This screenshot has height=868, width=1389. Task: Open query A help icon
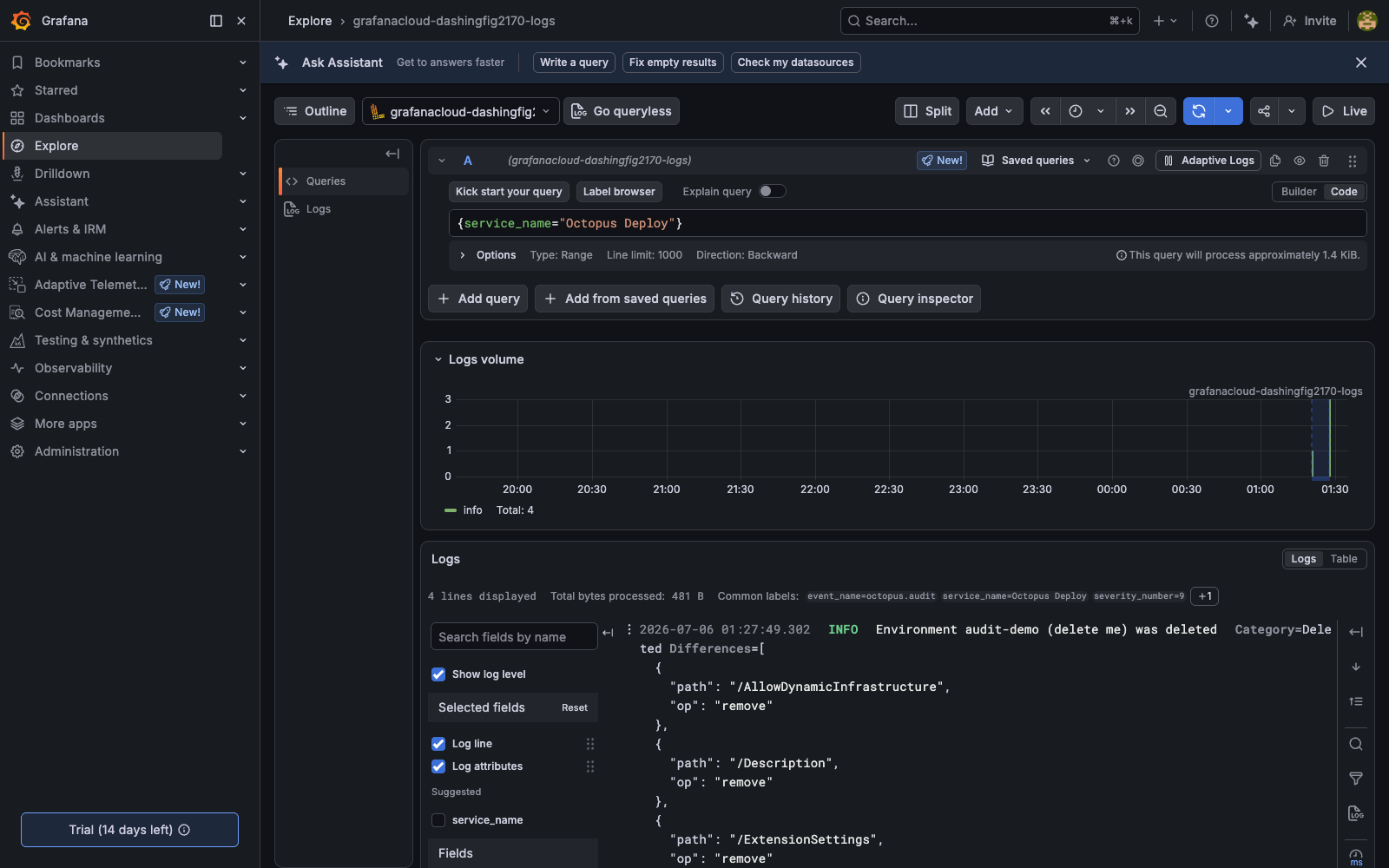(1114, 161)
